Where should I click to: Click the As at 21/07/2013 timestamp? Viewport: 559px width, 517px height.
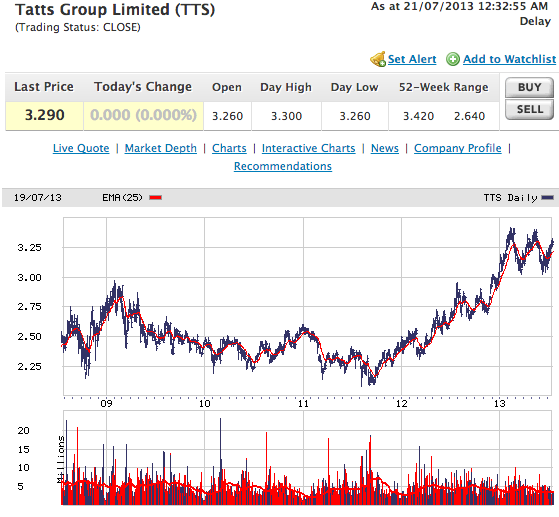coord(459,6)
